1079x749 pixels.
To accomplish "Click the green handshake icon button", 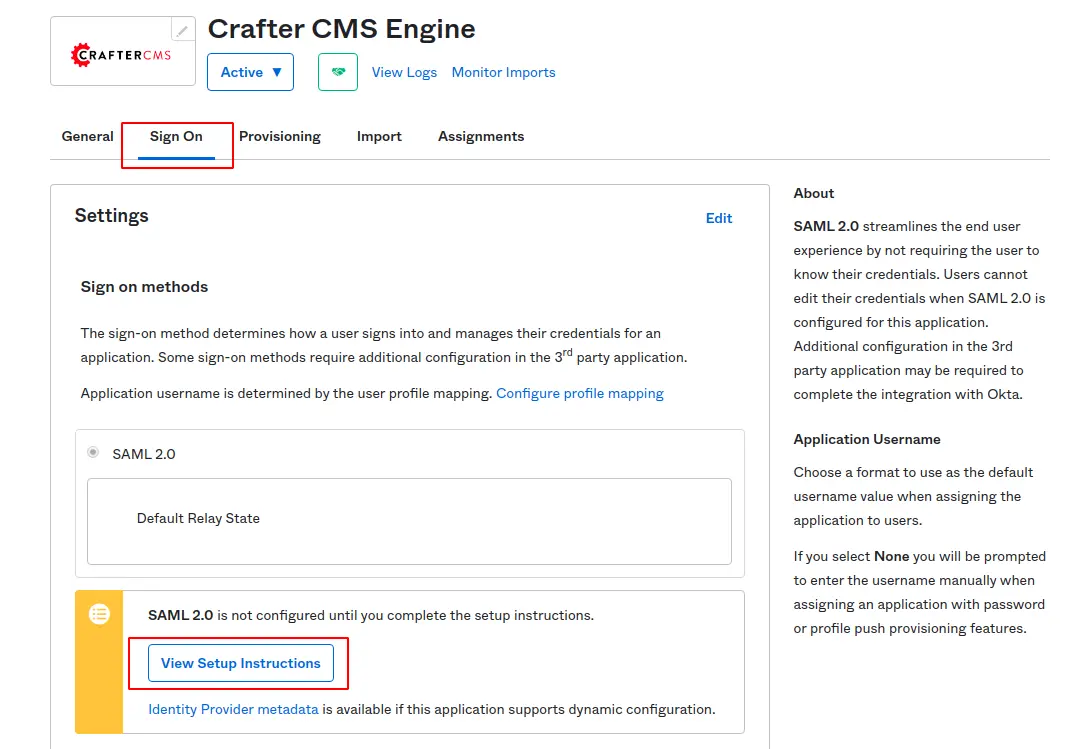I will (x=338, y=72).
